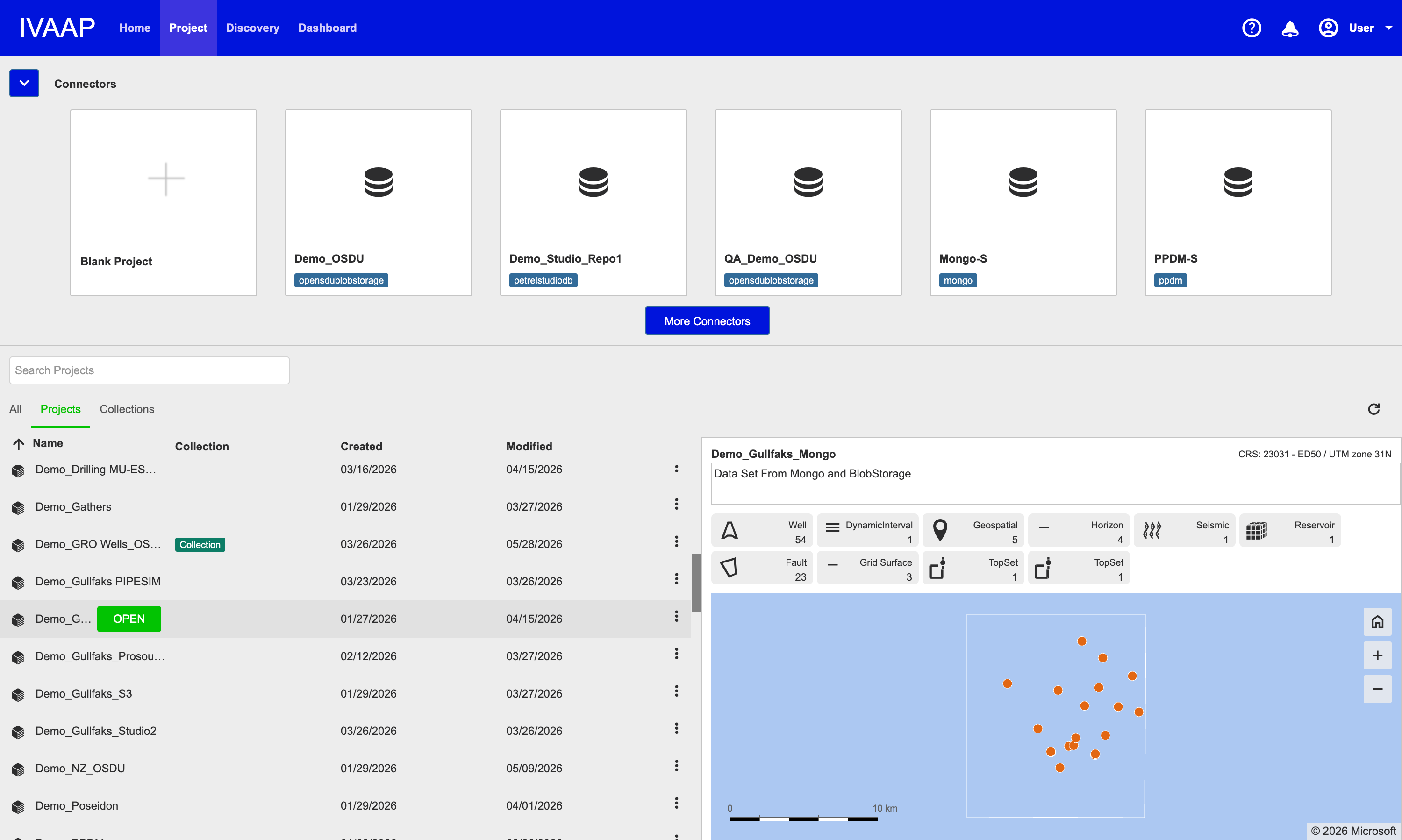Viewport: 1402px width, 840px height.
Task: Click the Demo_Drilling MU-ES cube icon
Action: pos(18,470)
